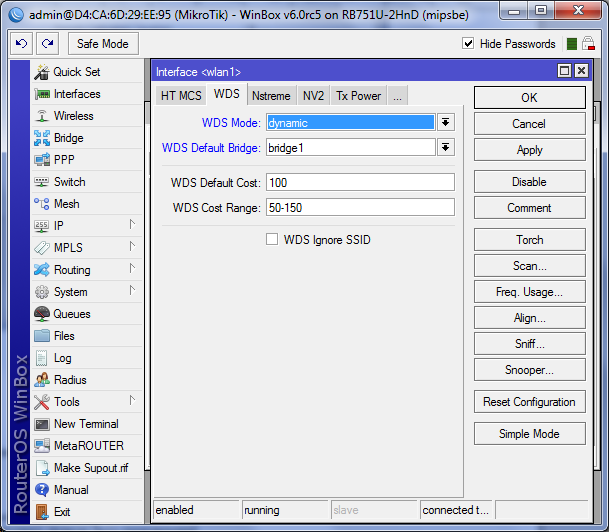Image resolution: width=609 pixels, height=532 pixels.
Task: Switch to HT MCS tab
Action: coord(181,96)
